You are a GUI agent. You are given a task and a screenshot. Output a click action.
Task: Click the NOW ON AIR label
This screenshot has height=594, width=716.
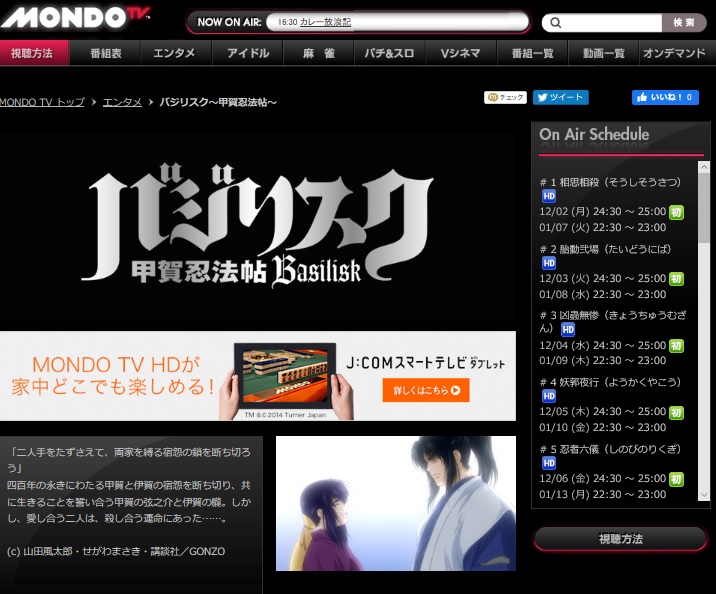(x=229, y=22)
